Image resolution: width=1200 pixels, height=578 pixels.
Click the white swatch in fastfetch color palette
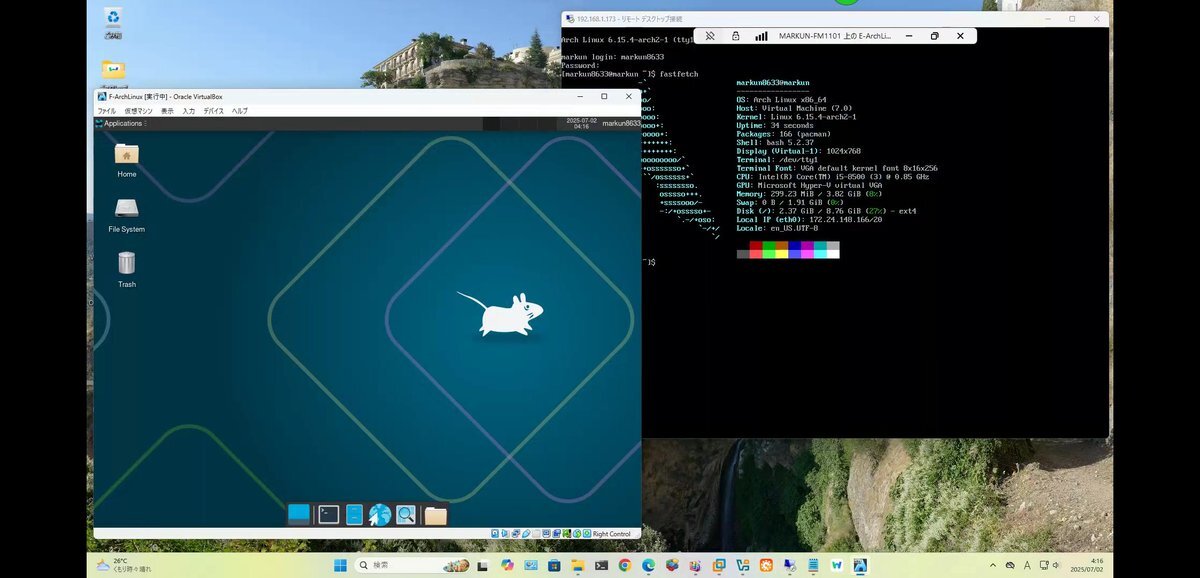point(833,254)
